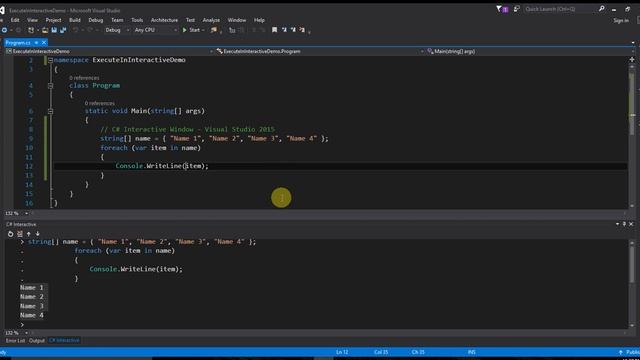Click the Redo toolbar icon
This screenshot has height=360, width=640.
point(90,30)
